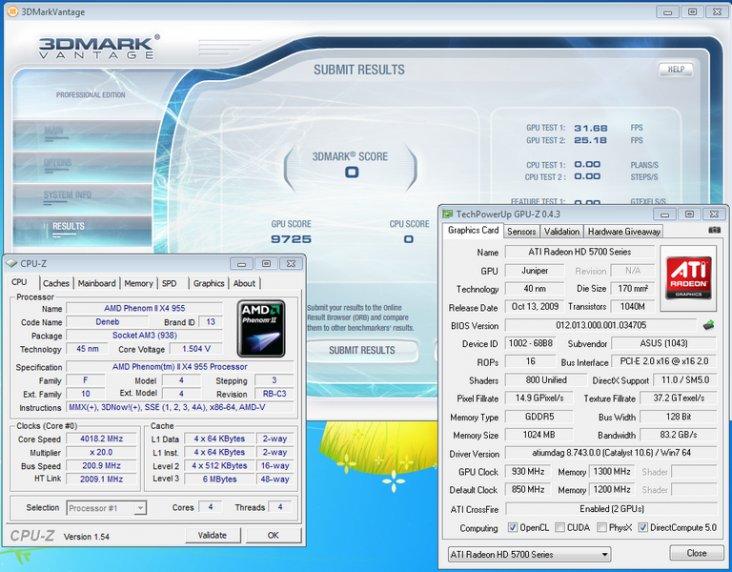Viewport: 732px width, 572px height.
Task: Select RESULTS in 3DMark side menu
Action: click(69, 227)
